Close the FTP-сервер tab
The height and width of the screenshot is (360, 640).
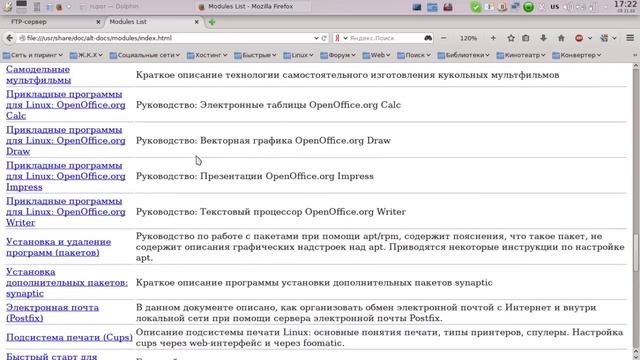[98, 22]
